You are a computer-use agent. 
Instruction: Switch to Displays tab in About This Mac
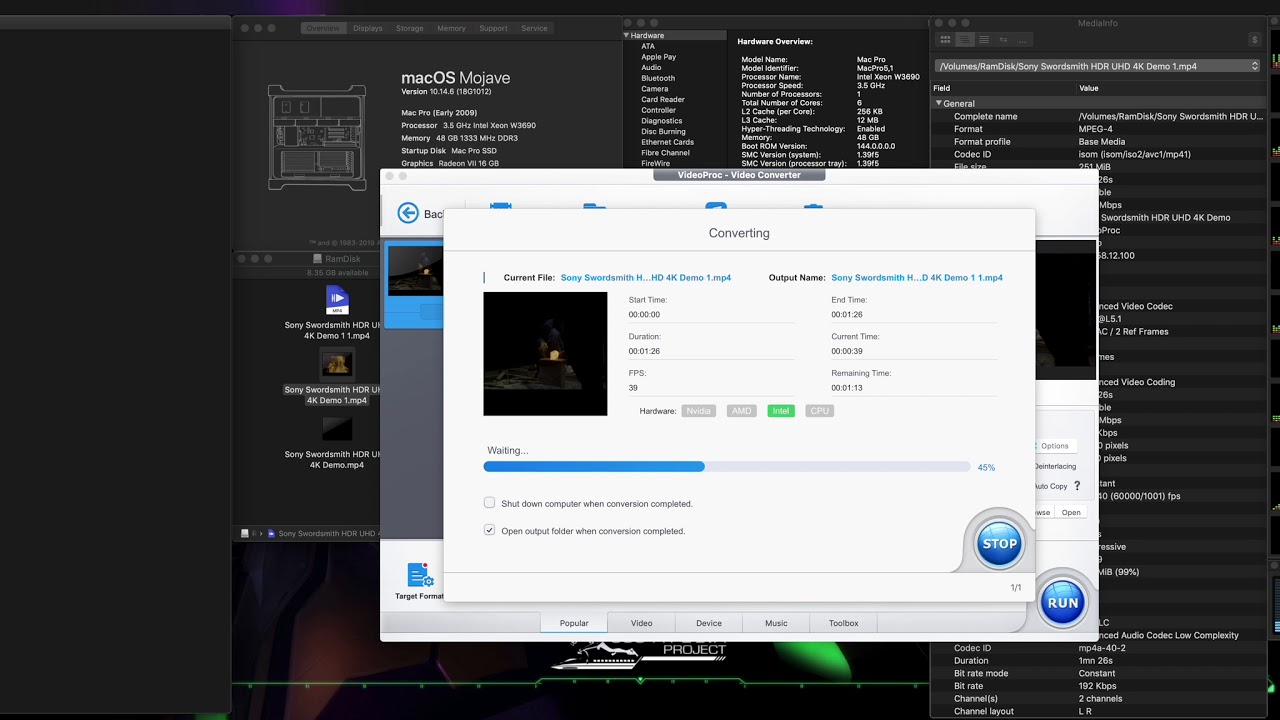(368, 28)
